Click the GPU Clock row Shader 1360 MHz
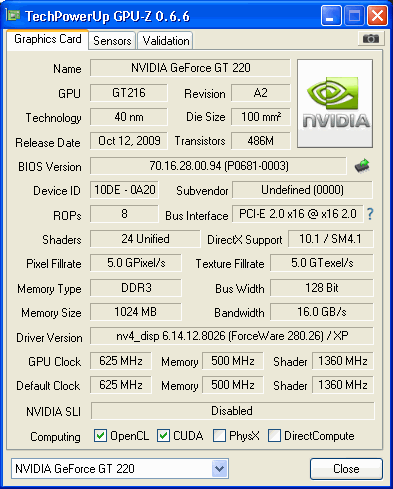393x489 pixels. coord(343,361)
